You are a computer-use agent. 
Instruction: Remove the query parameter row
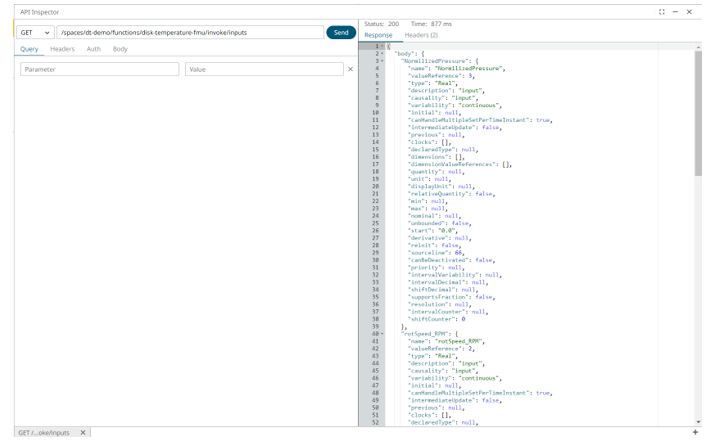(350, 70)
